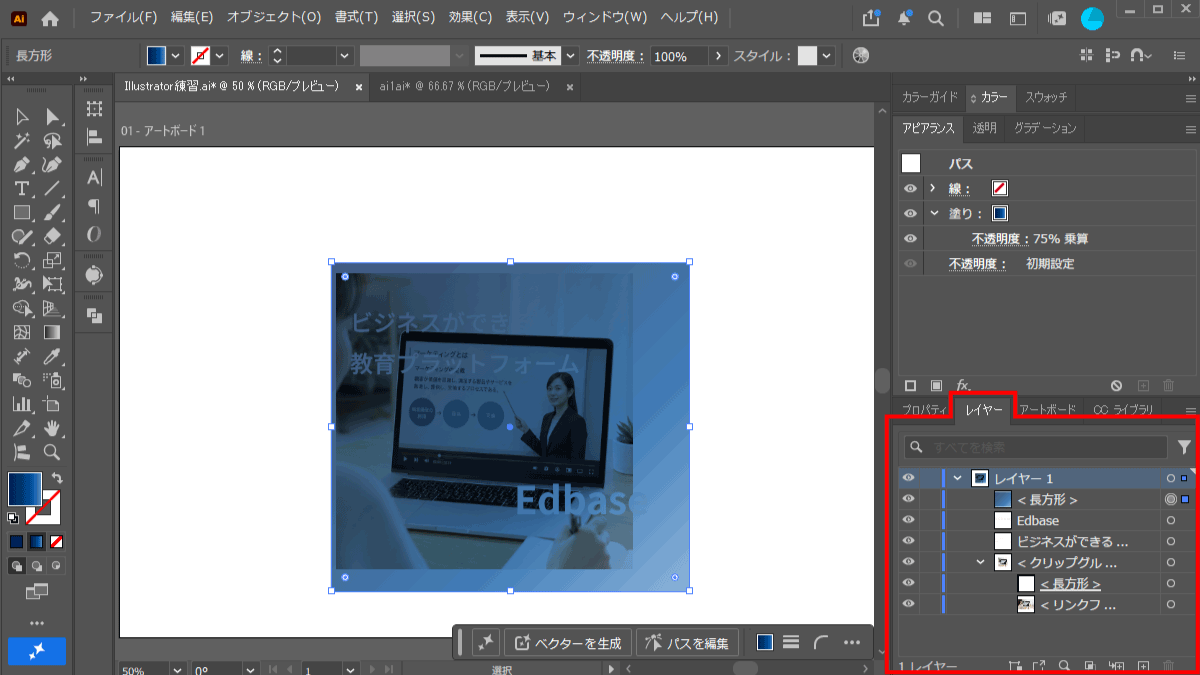Open the スタイル graphic style dropdown
The image size is (1200, 675).
(826, 56)
